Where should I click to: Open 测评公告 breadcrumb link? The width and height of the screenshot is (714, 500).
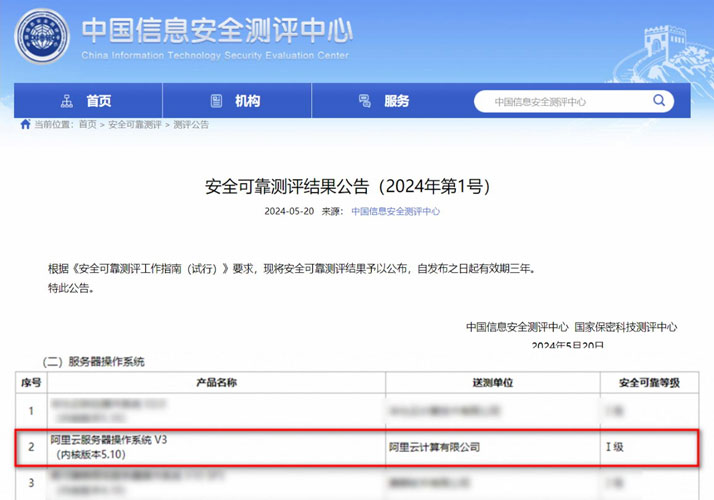pos(191,125)
